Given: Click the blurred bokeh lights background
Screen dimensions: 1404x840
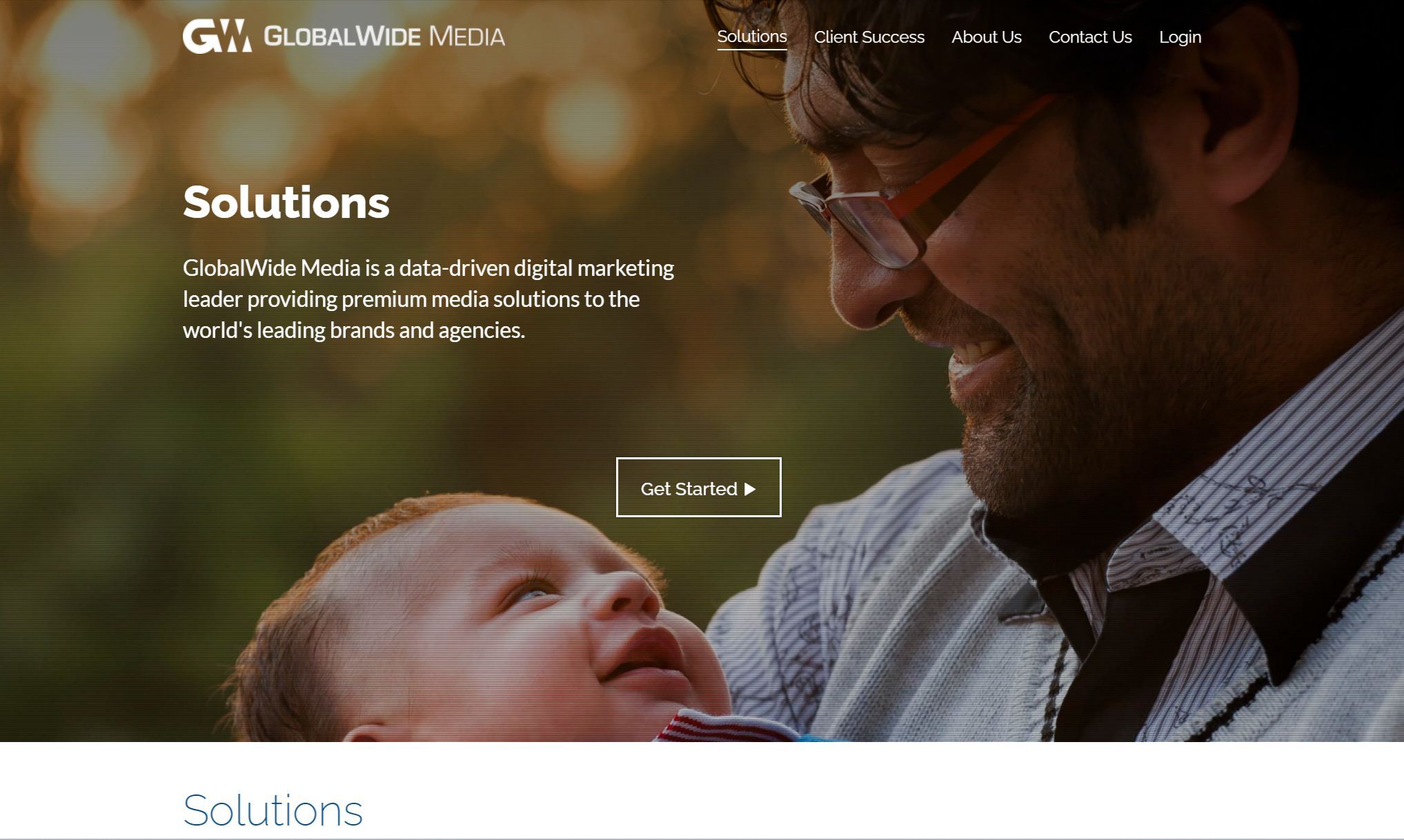Looking at the screenshot, I should click(x=276, y=103).
